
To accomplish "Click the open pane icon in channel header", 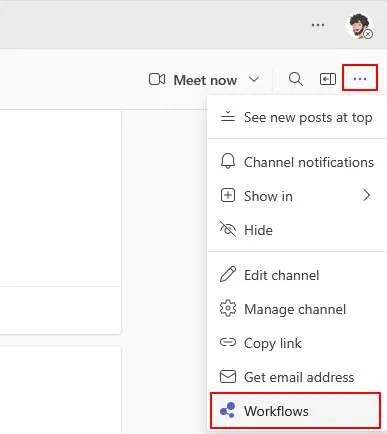I will pos(328,79).
